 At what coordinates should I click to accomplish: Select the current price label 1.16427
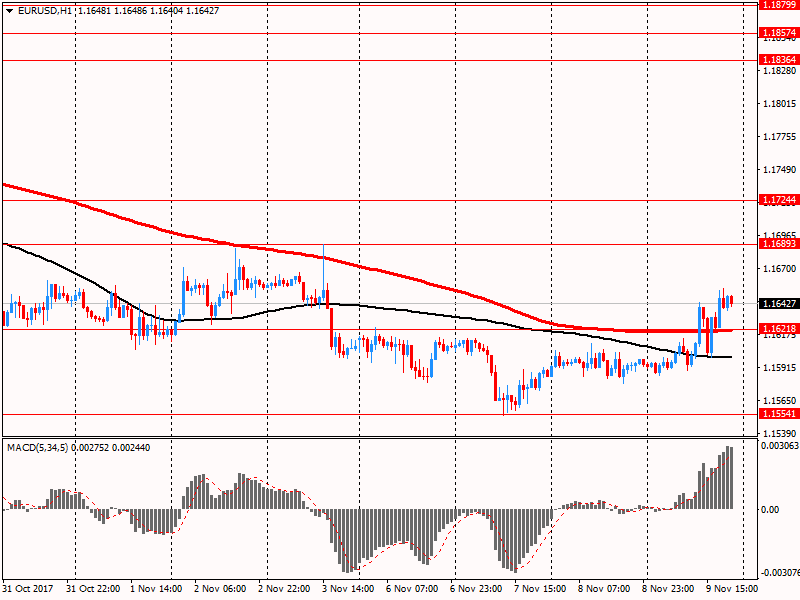(779, 304)
